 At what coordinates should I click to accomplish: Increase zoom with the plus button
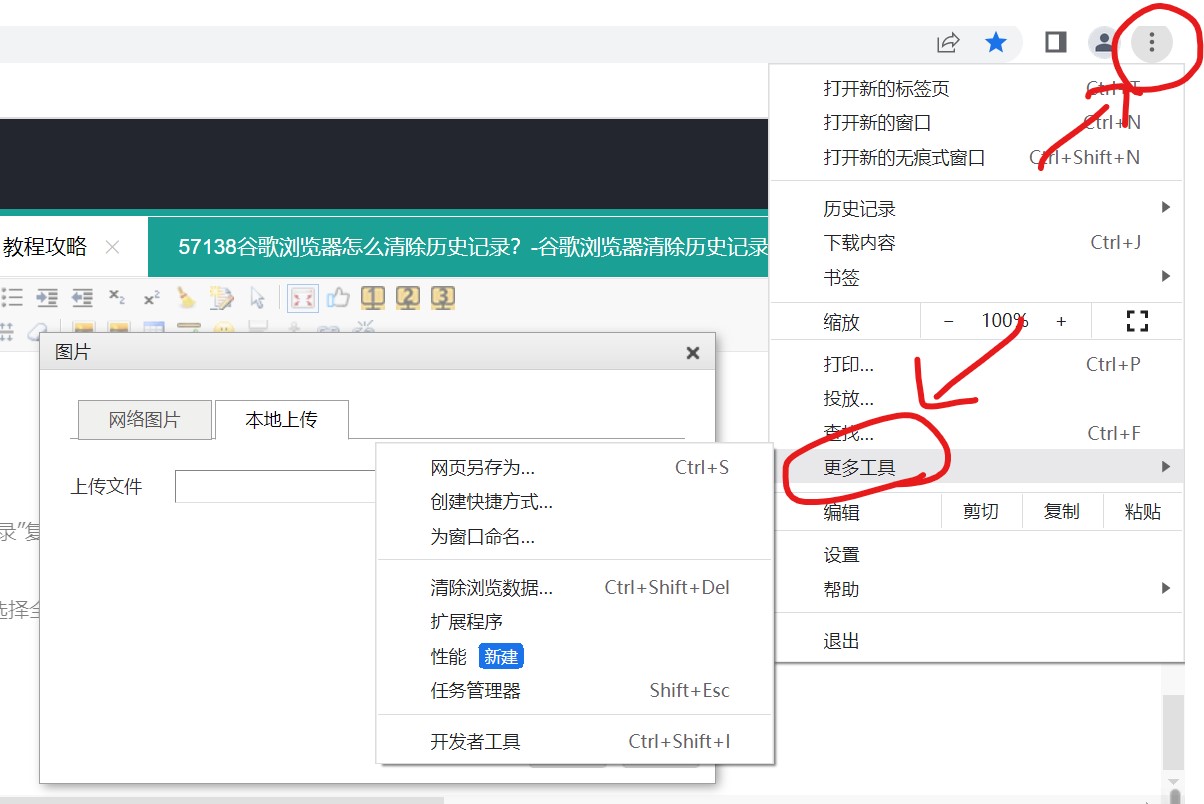(x=1061, y=321)
